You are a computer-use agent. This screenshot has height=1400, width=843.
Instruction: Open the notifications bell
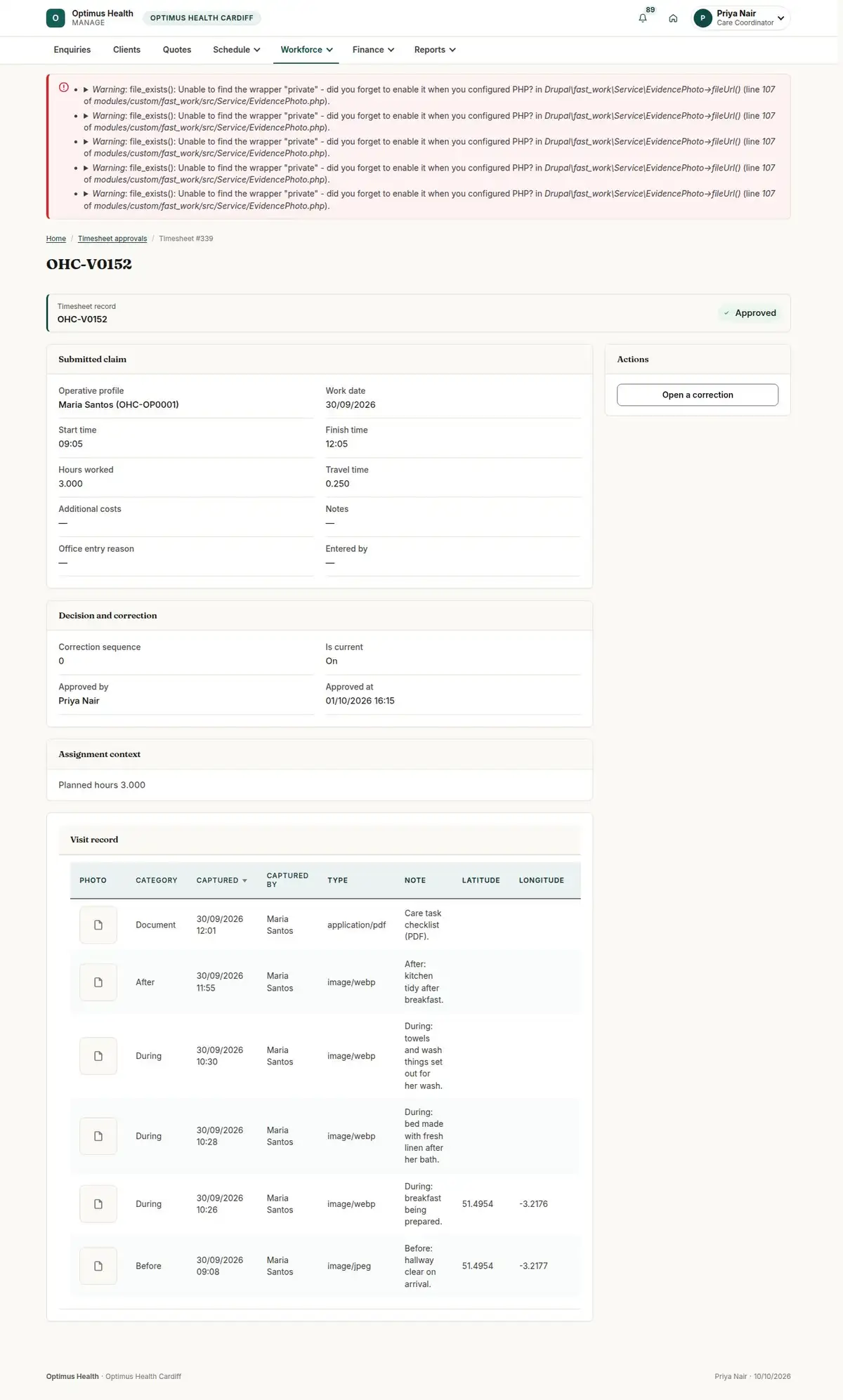coord(643,18)
